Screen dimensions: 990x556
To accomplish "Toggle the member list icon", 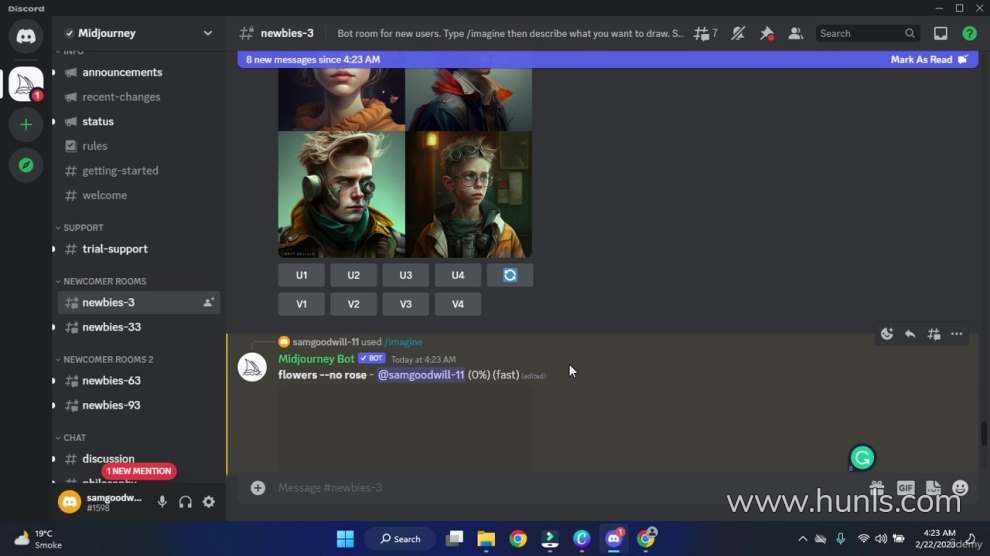I will [796, 33].
